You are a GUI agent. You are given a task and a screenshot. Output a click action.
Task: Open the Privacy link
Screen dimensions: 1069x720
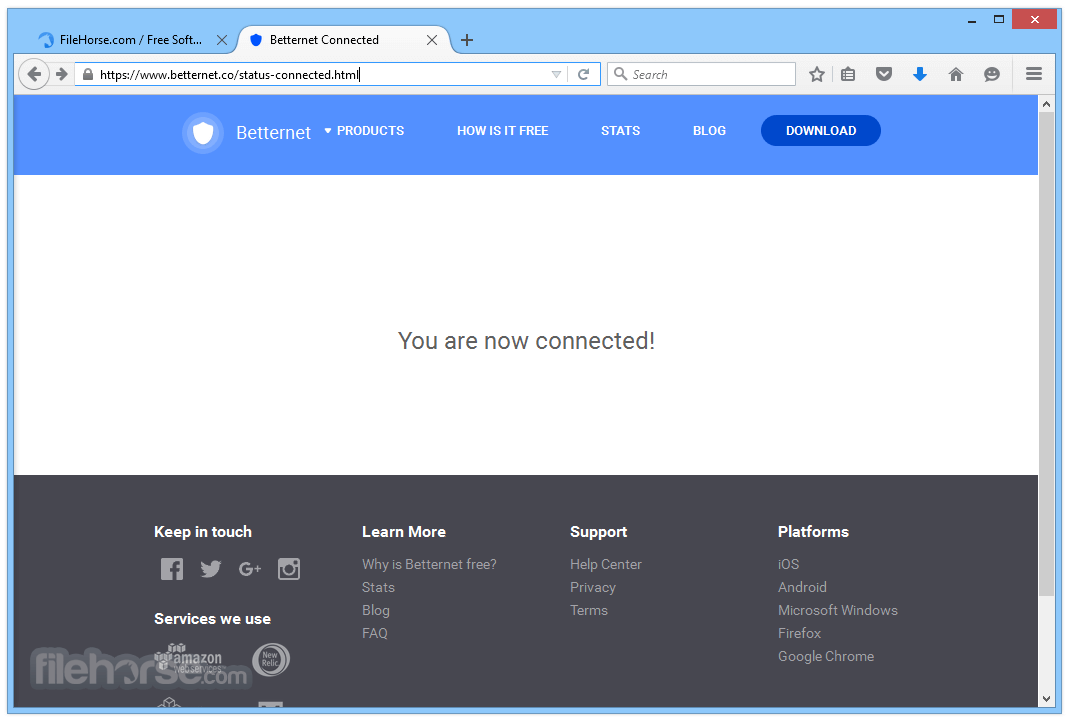pyautogui.click(x=593, y=587)
